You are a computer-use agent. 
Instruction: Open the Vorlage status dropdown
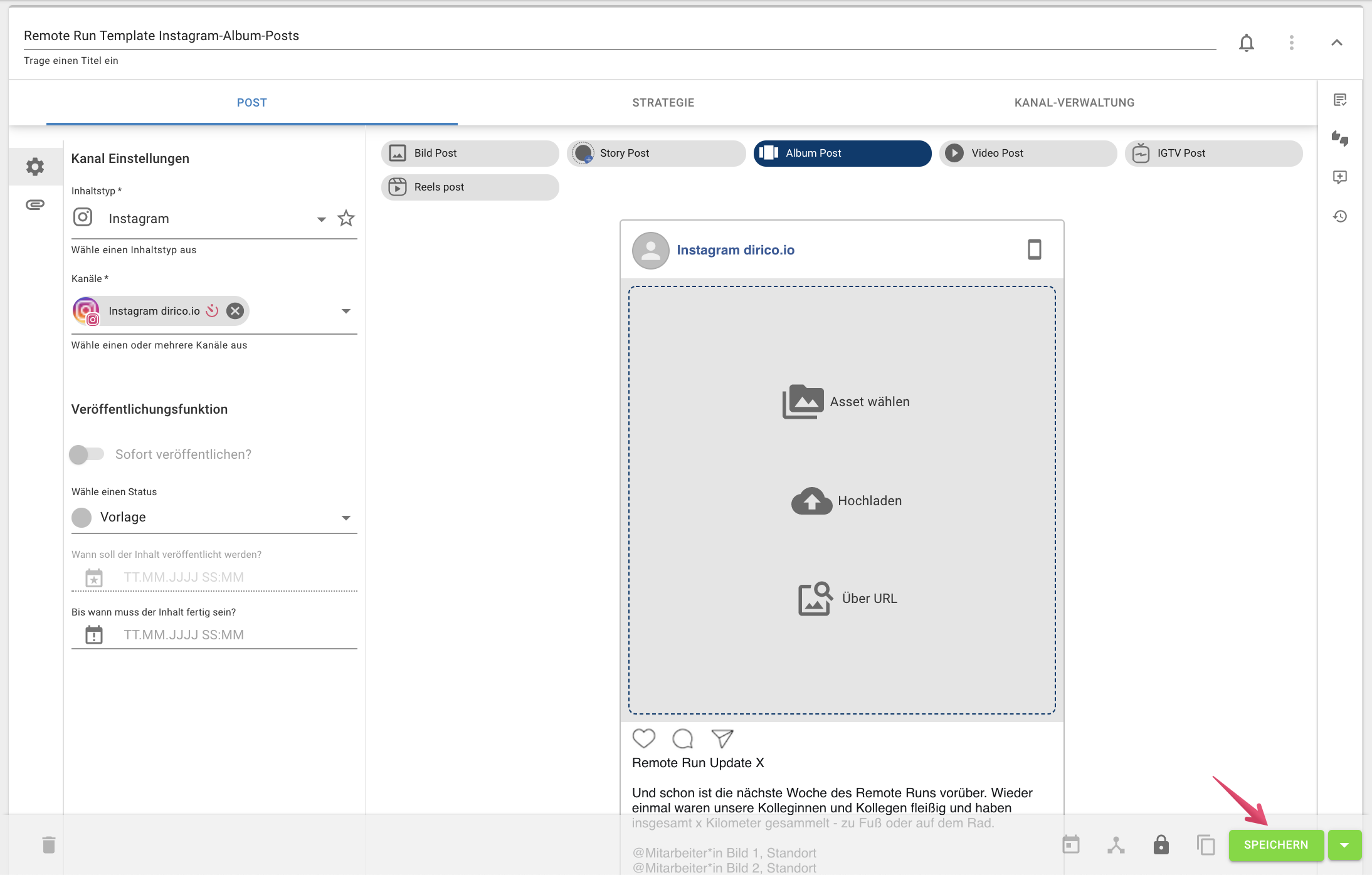[x=214, y=518]
